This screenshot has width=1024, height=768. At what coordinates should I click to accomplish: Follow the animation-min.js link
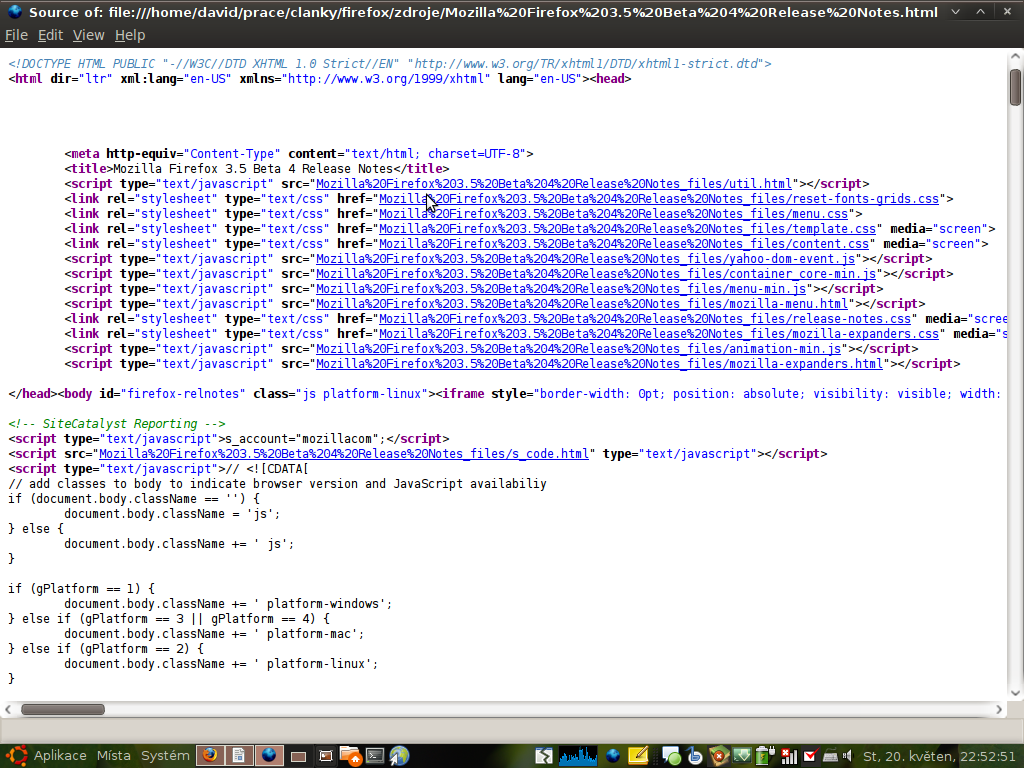click(x=579, y=349)
